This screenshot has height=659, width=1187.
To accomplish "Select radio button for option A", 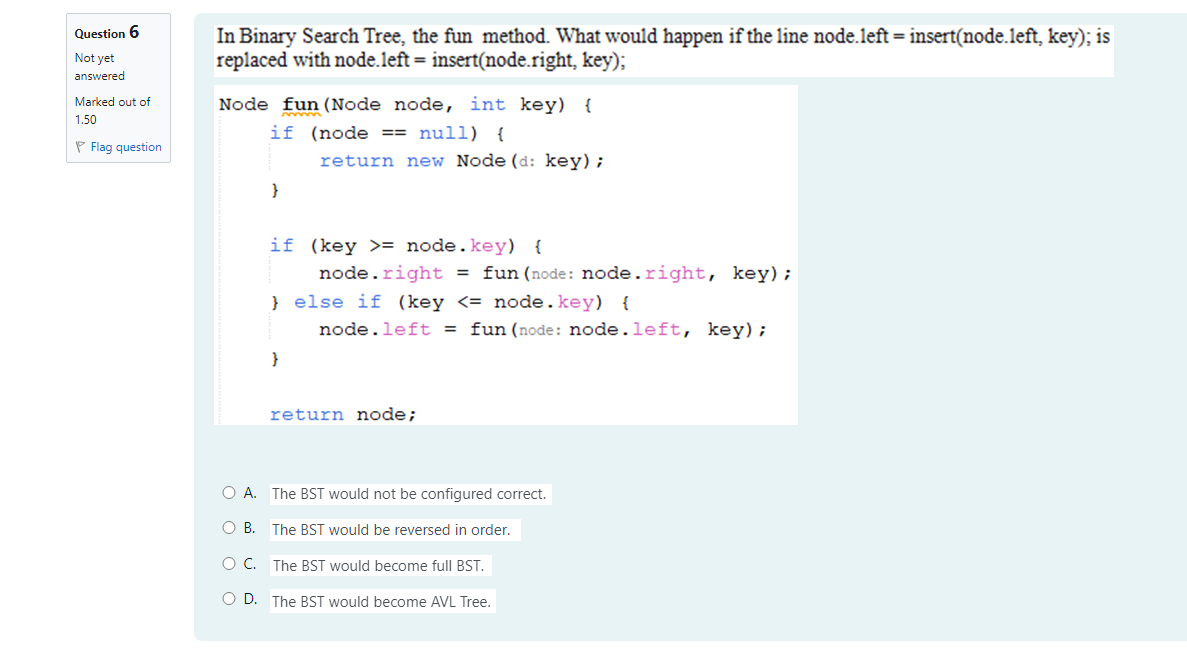I will pos(229,491).
